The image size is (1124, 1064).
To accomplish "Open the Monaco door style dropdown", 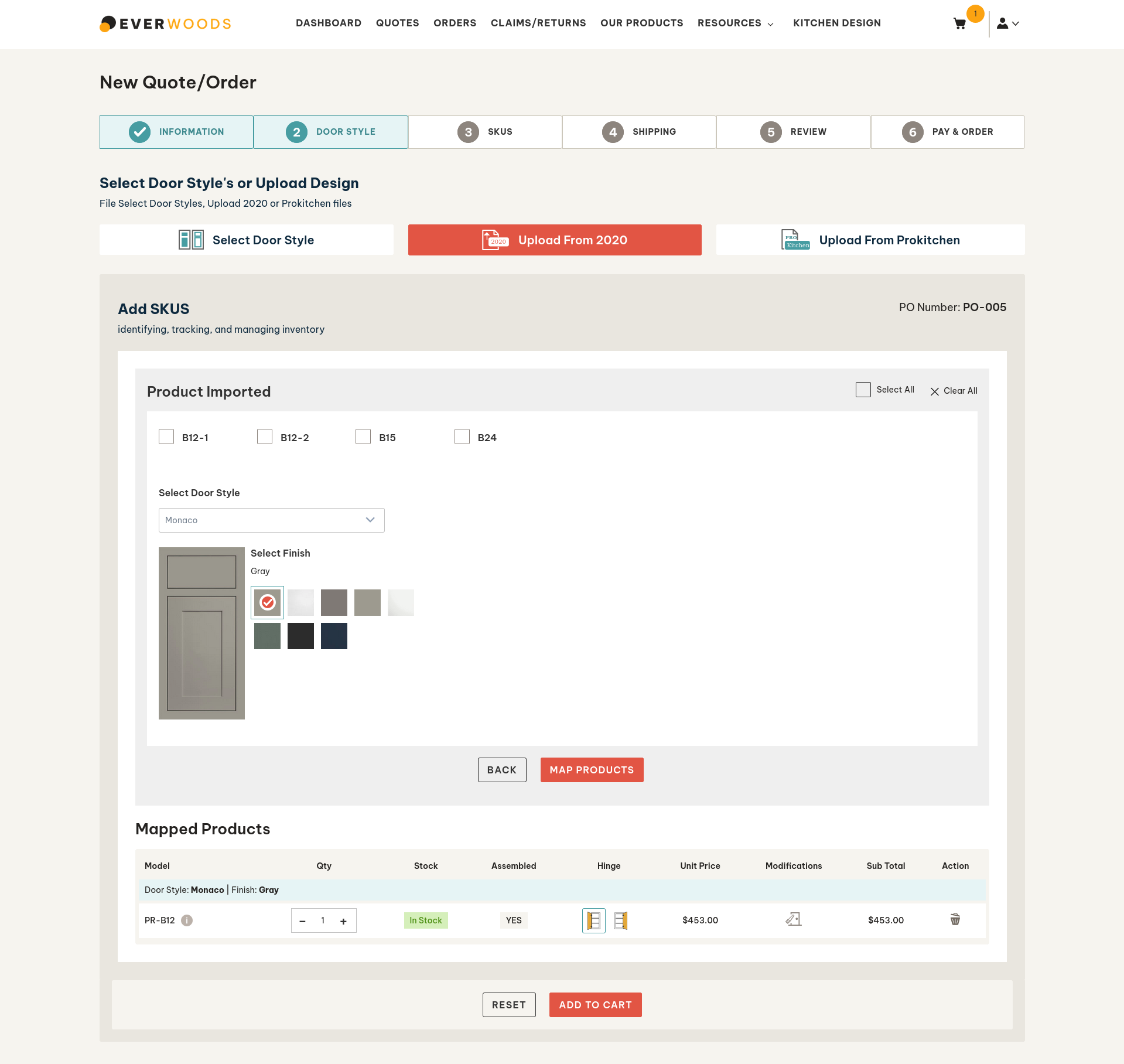I will (x=271, y=520).
